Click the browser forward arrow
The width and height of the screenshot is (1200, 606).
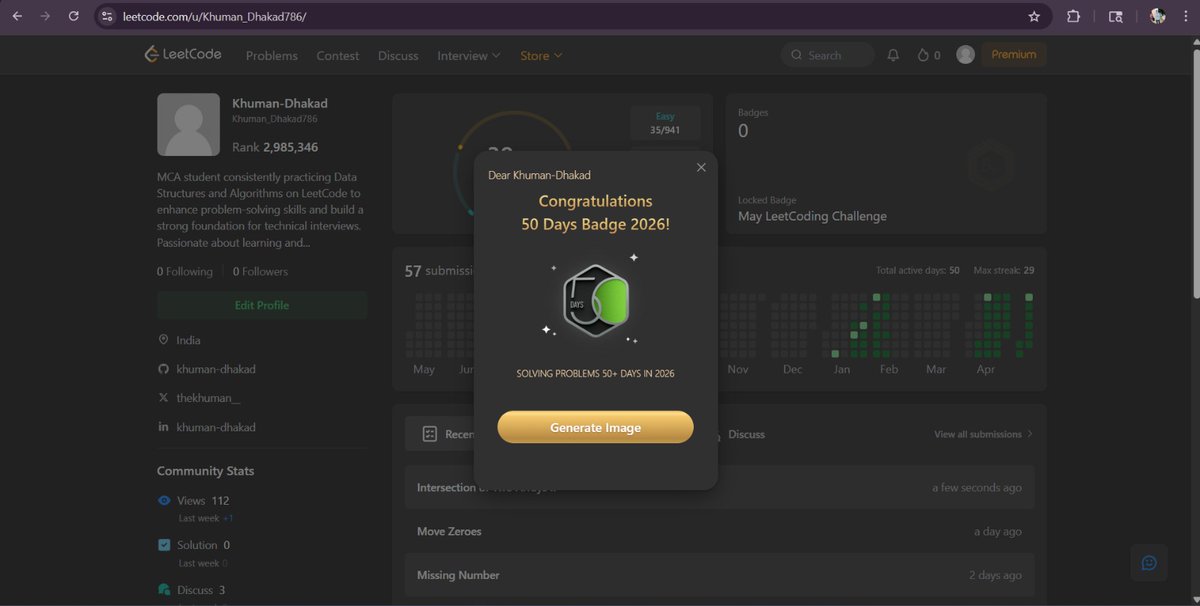pos(45,17)
